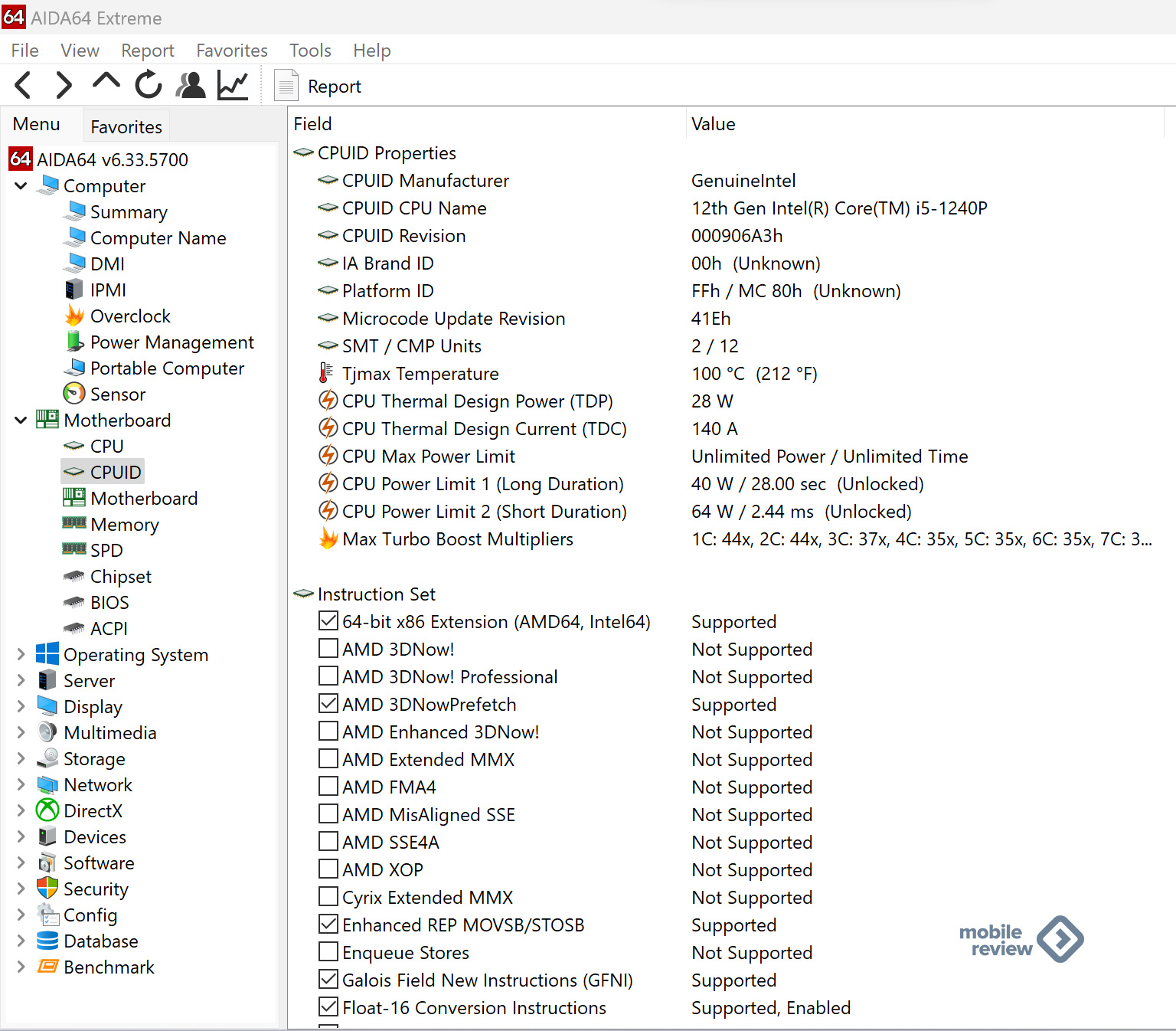Select Memory in the tree
The width and height of the screenshot is (1176, 1031).
125,524
